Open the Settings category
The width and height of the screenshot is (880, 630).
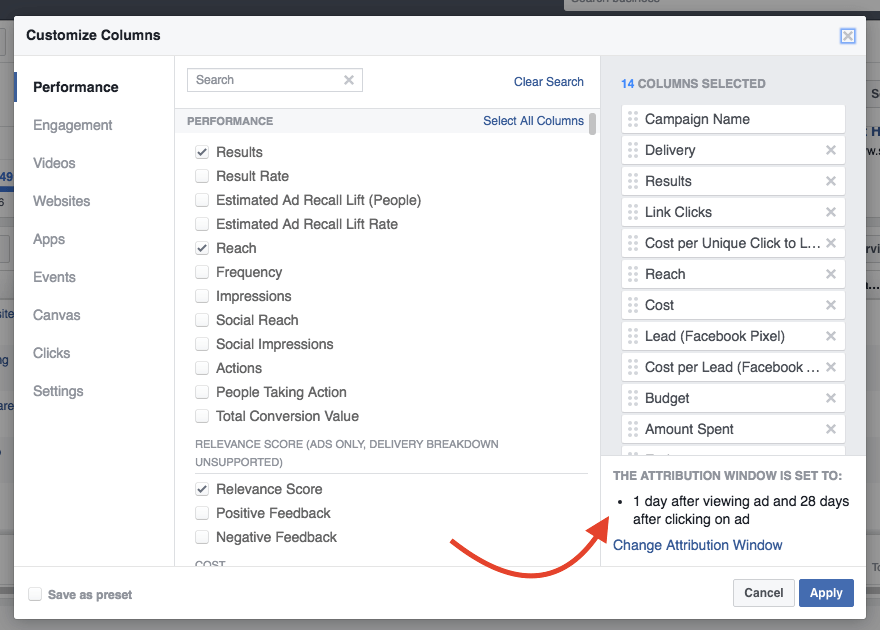point(58,391)
